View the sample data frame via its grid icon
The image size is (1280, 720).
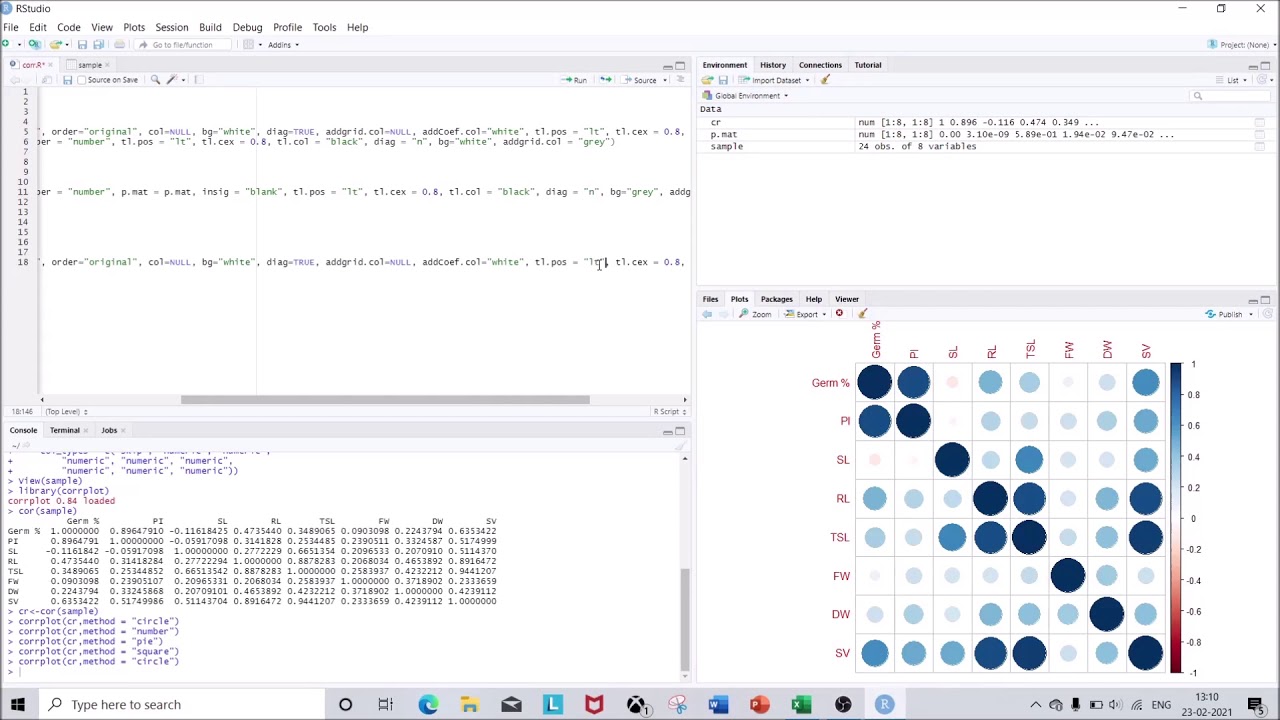[1259, 146]
